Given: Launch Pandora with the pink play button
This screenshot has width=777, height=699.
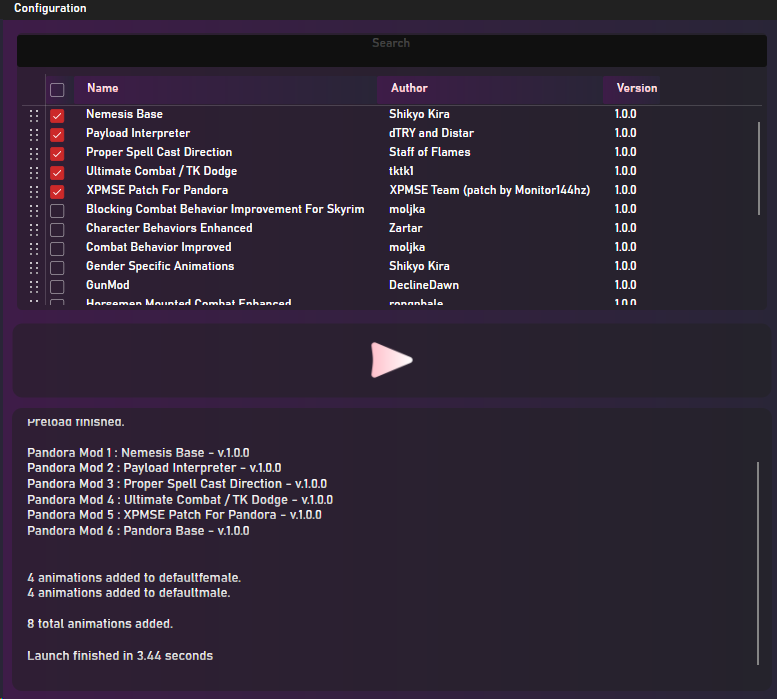Looking at the screenshot, I should (391, 360).
